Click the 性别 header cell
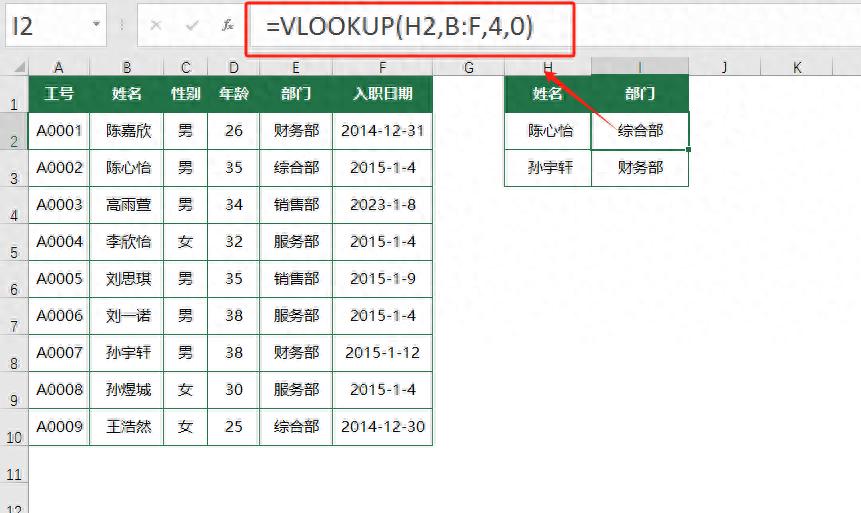Image resolution: width=861 pixels, height=513 pixels. click(x=186, y=94)
